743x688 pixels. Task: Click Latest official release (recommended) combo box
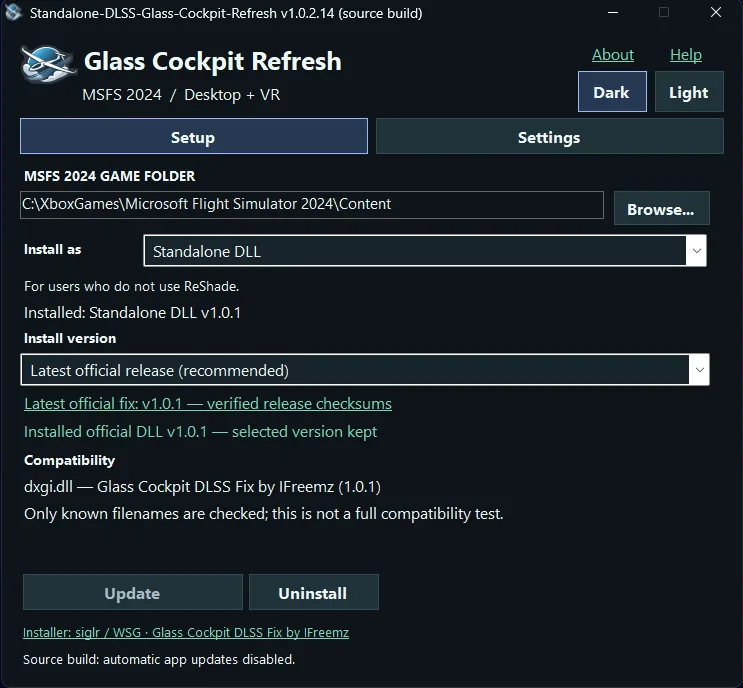365,370
